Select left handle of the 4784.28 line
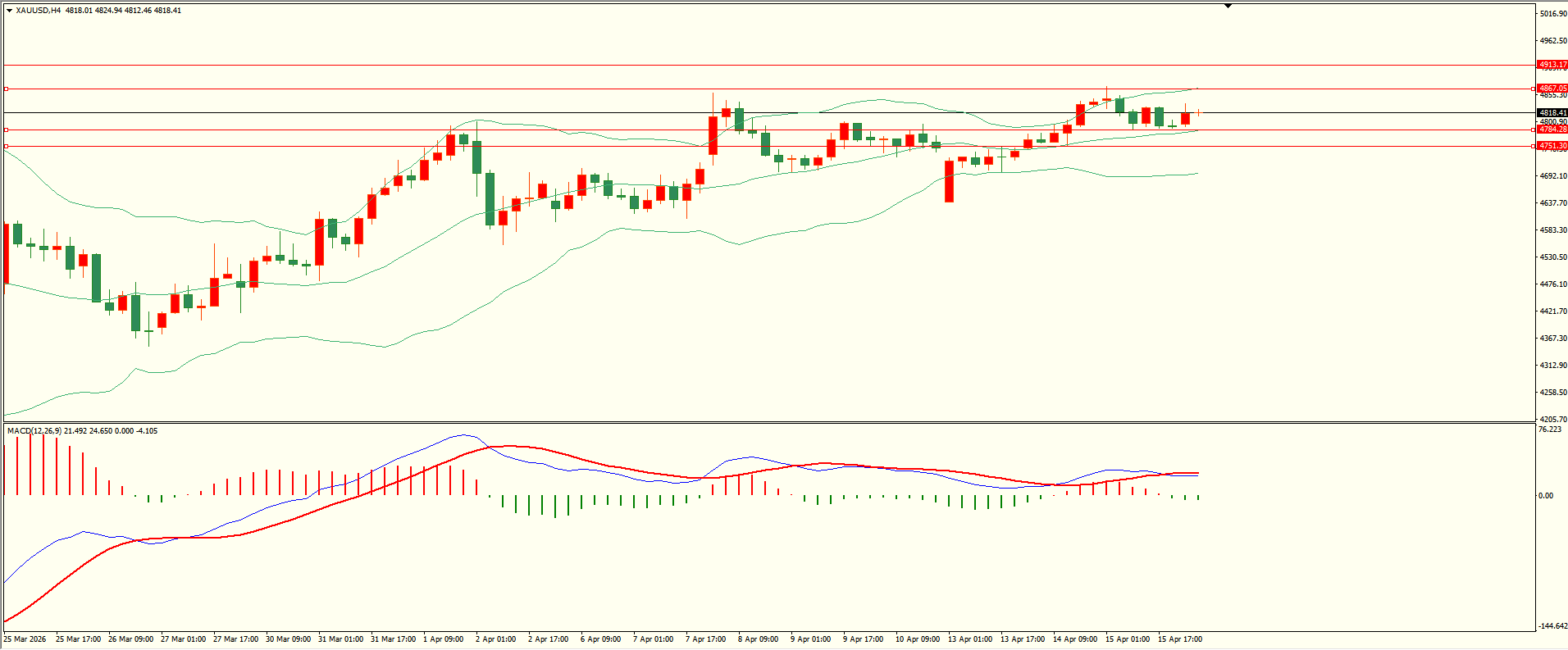1568x650 pixels. tap(7, 130)
